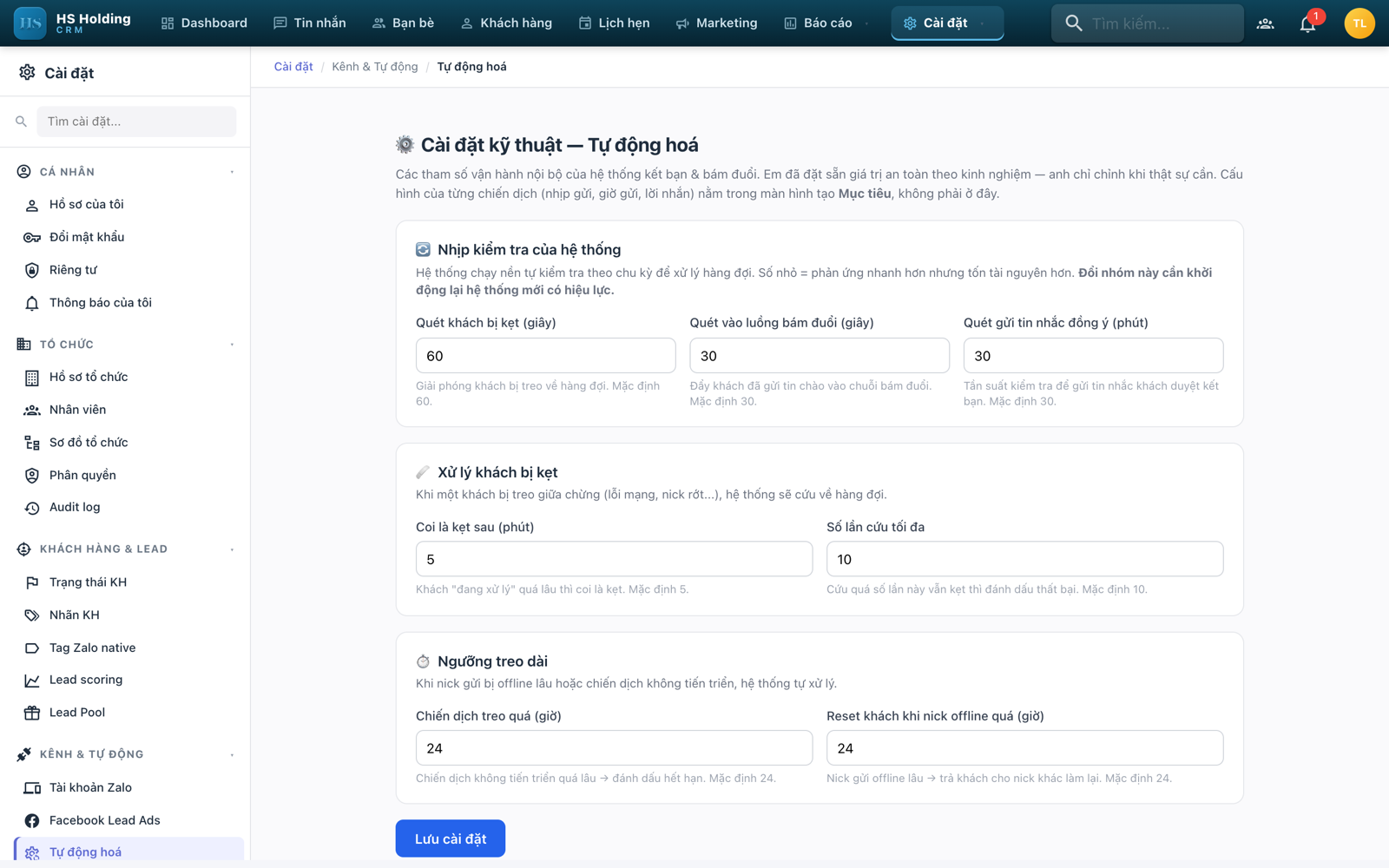Click the Audit log history icon
The height and width of the screenshot is (868, 1389).
point(32,508)
